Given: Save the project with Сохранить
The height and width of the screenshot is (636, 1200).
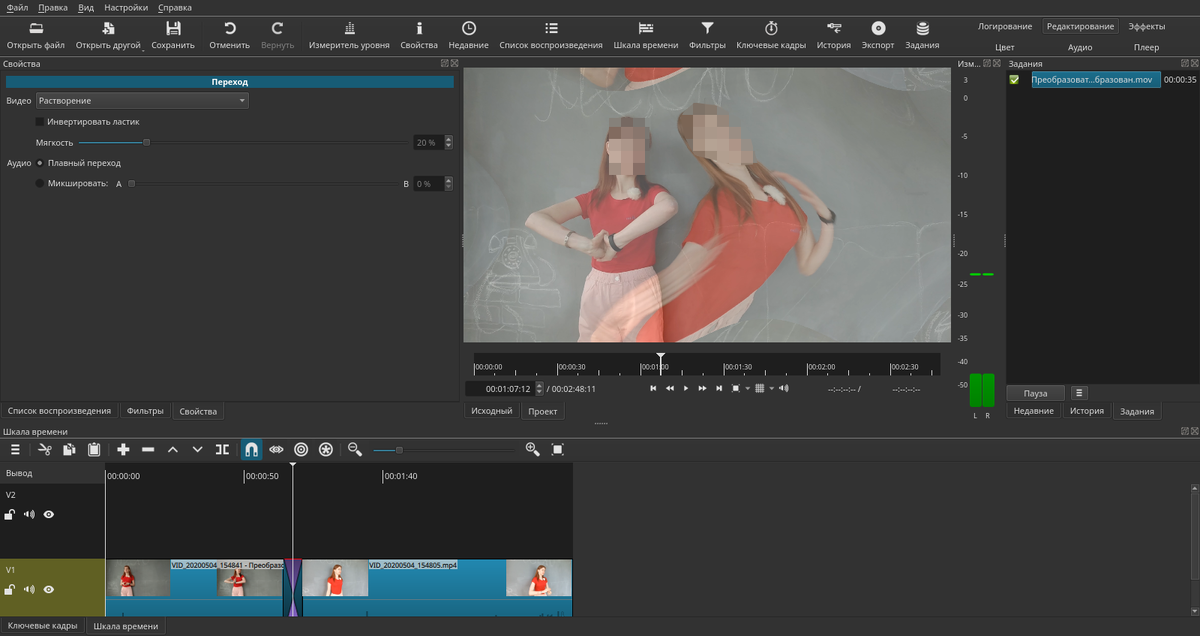Looking at the screenshot, I should (173, 35).
